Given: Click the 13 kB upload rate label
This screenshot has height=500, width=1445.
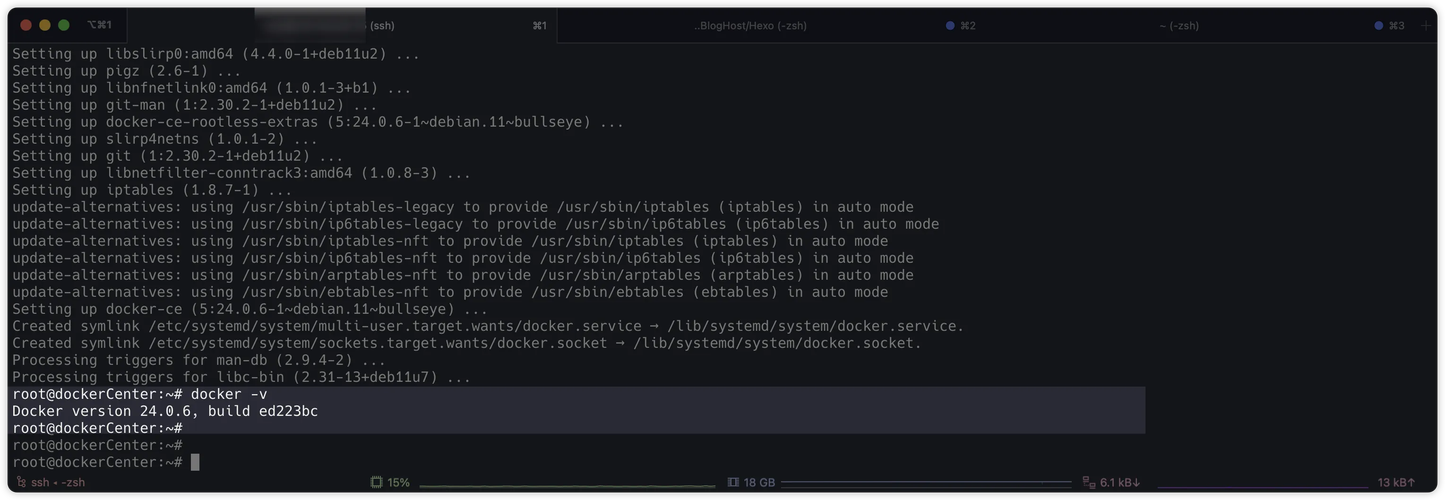Looking at the screenshot, I should pos(1395,483).
